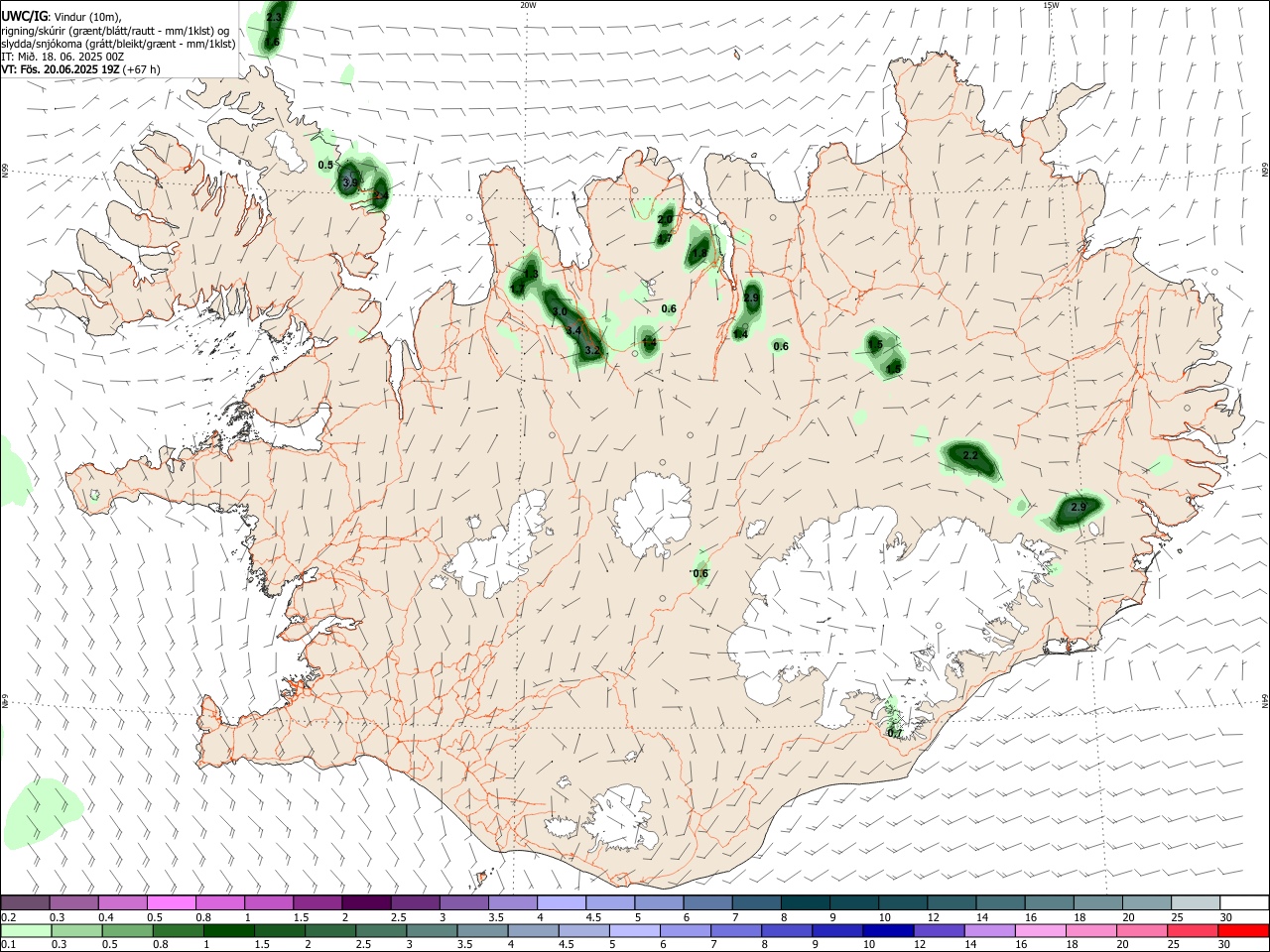Click the 'rigning/skúrir' legend description line

click(115, 31)
